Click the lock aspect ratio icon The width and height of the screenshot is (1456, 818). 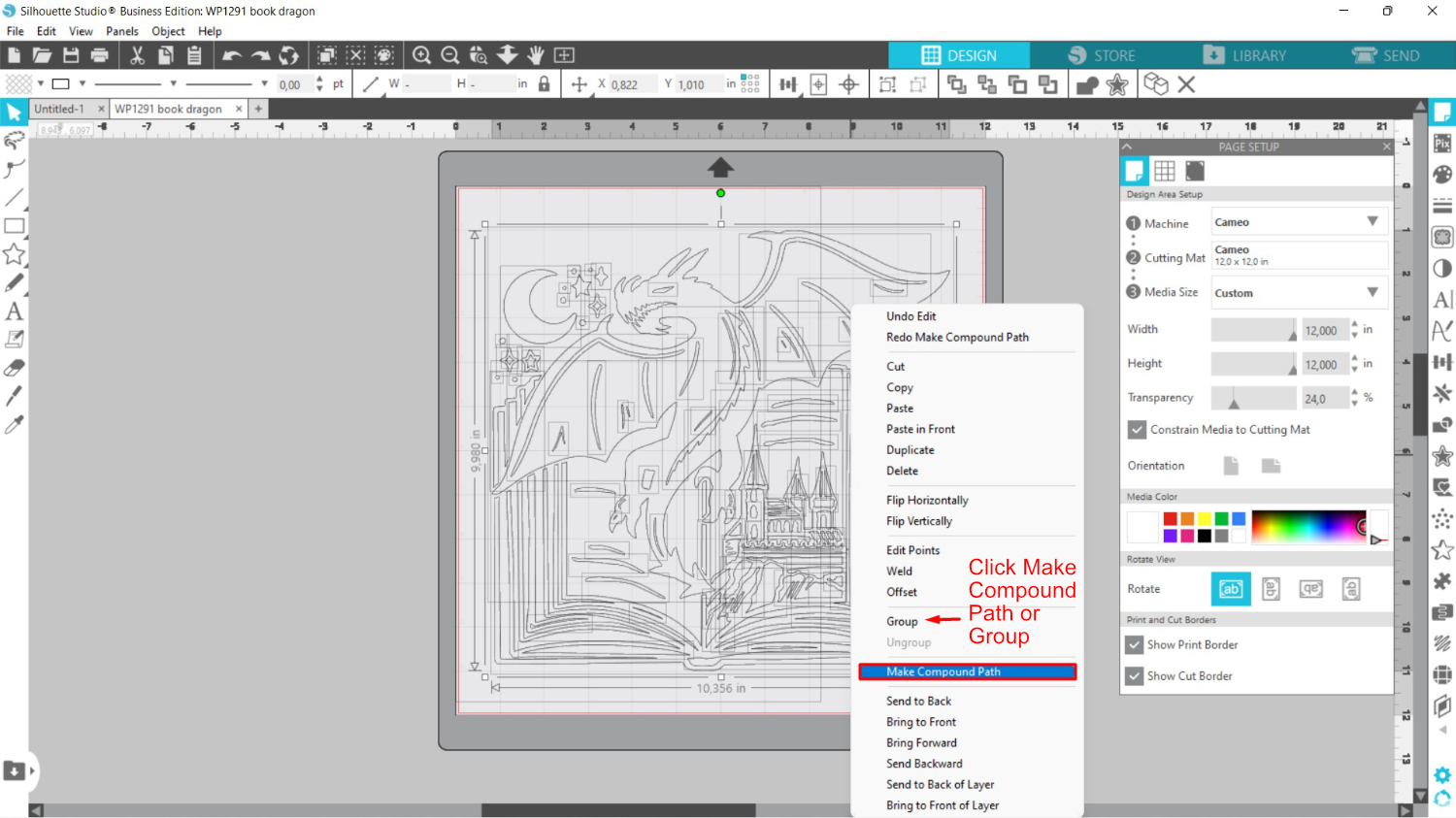pos(544,84)
